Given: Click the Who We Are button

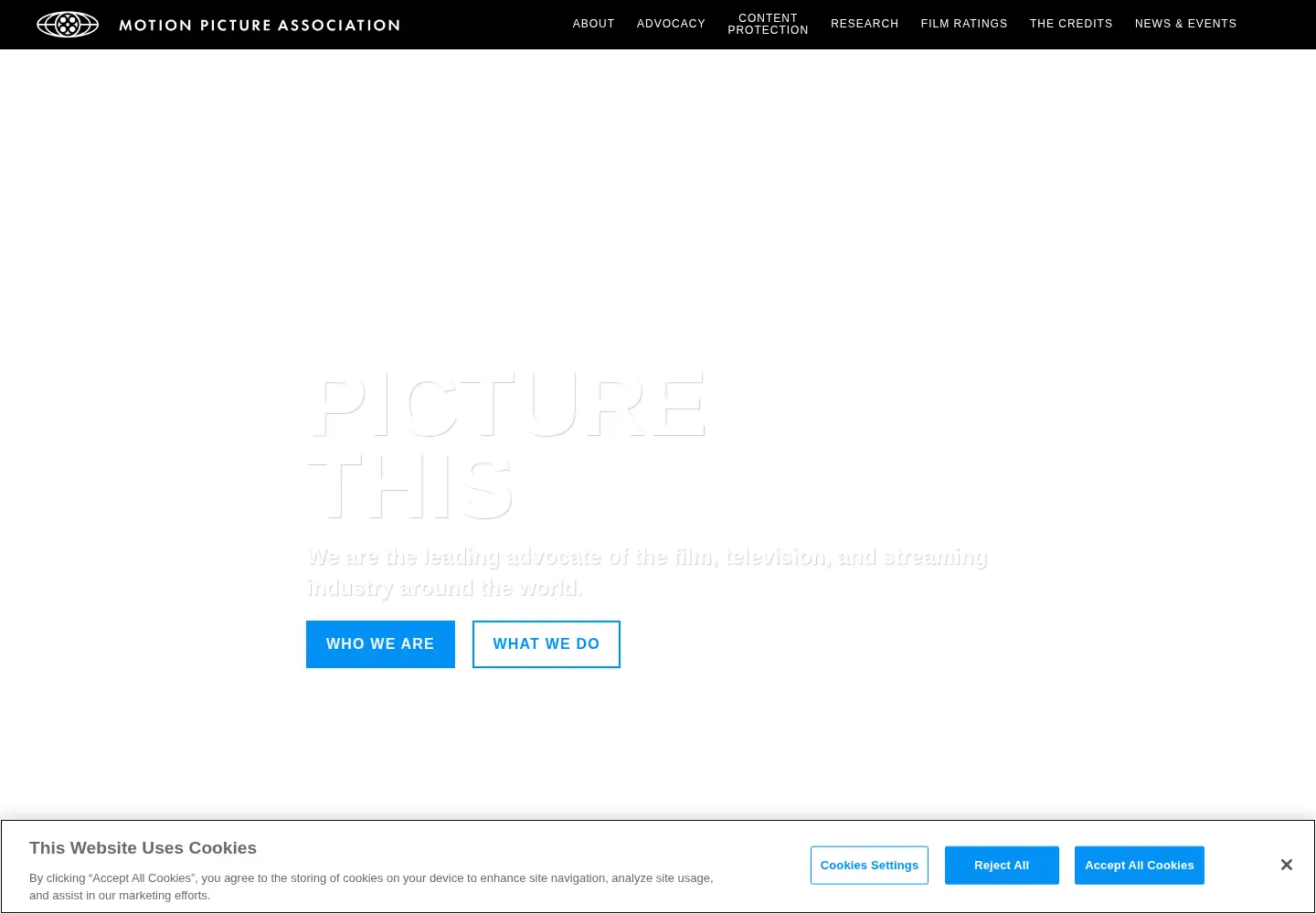Looking at the screenshot, I should tap(380, 644).
